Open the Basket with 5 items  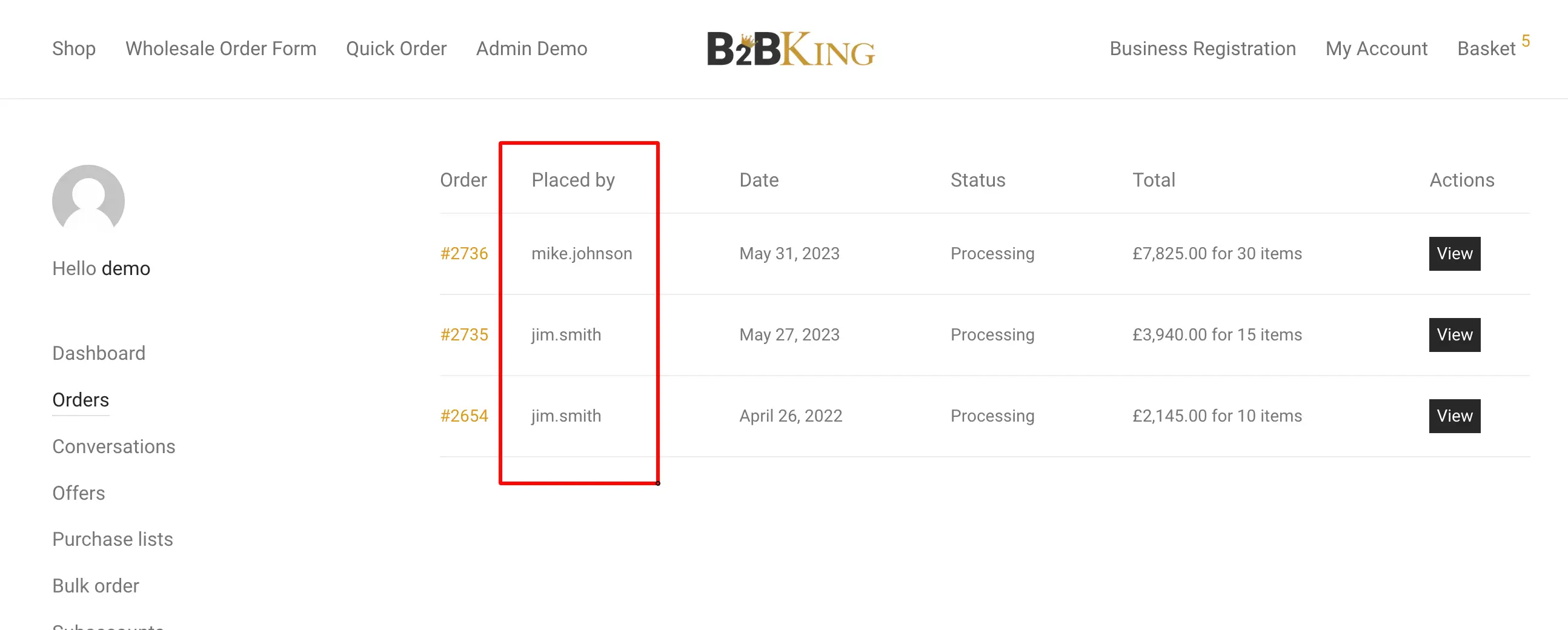[x=1492, y=47]
